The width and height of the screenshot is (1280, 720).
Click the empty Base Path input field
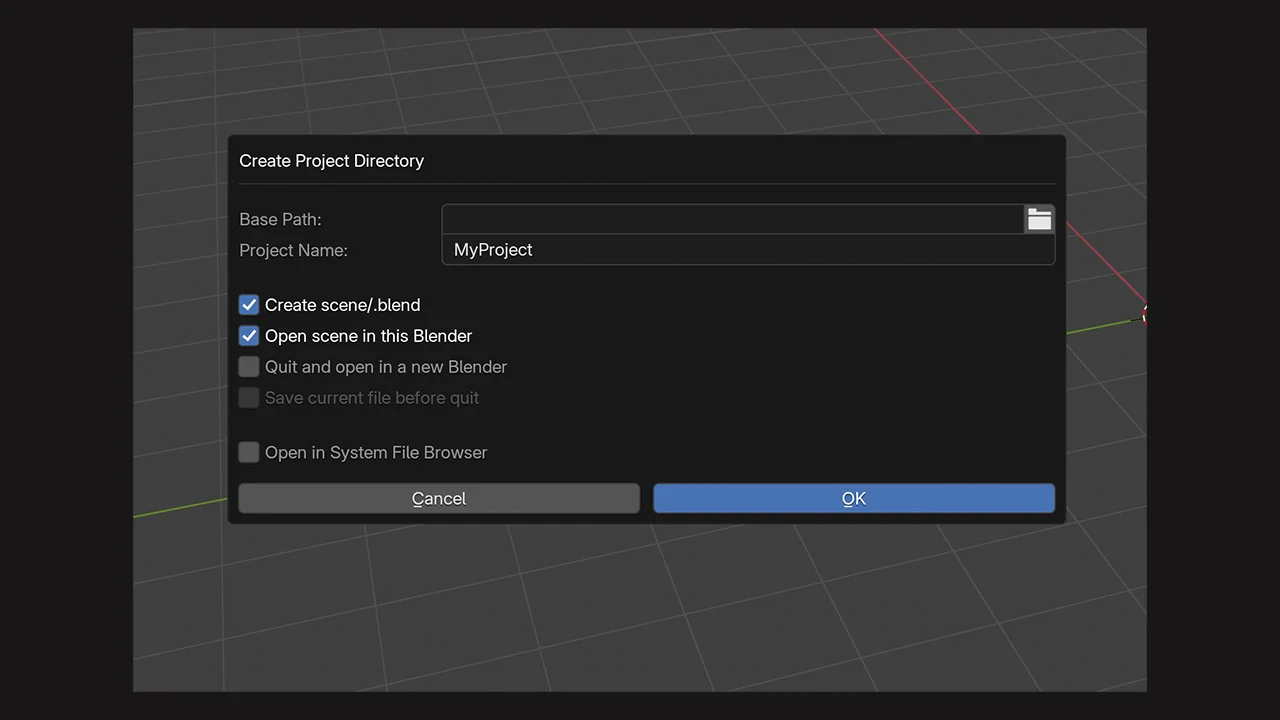(x=730, y=219)
